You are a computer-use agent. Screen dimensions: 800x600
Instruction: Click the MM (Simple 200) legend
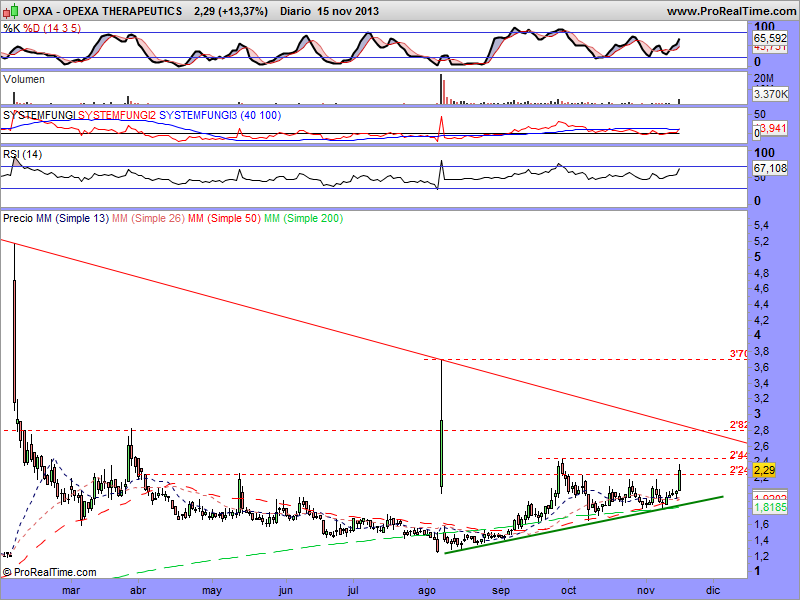click(x=304, y=218)
